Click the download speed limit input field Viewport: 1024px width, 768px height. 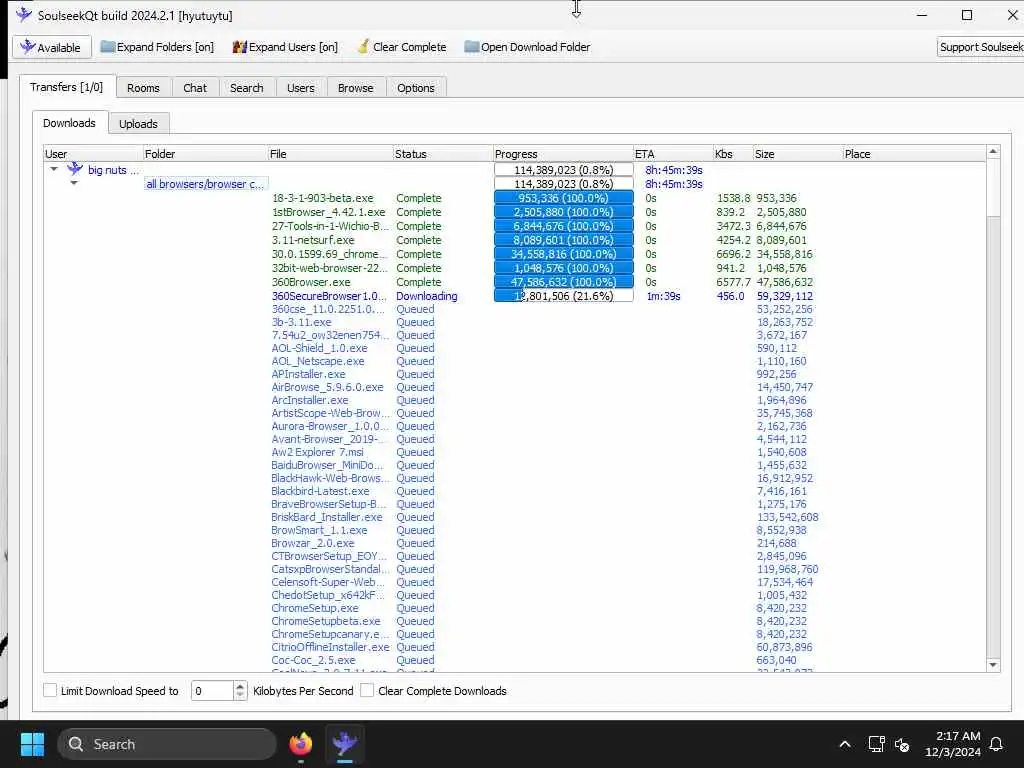[212, 690]
